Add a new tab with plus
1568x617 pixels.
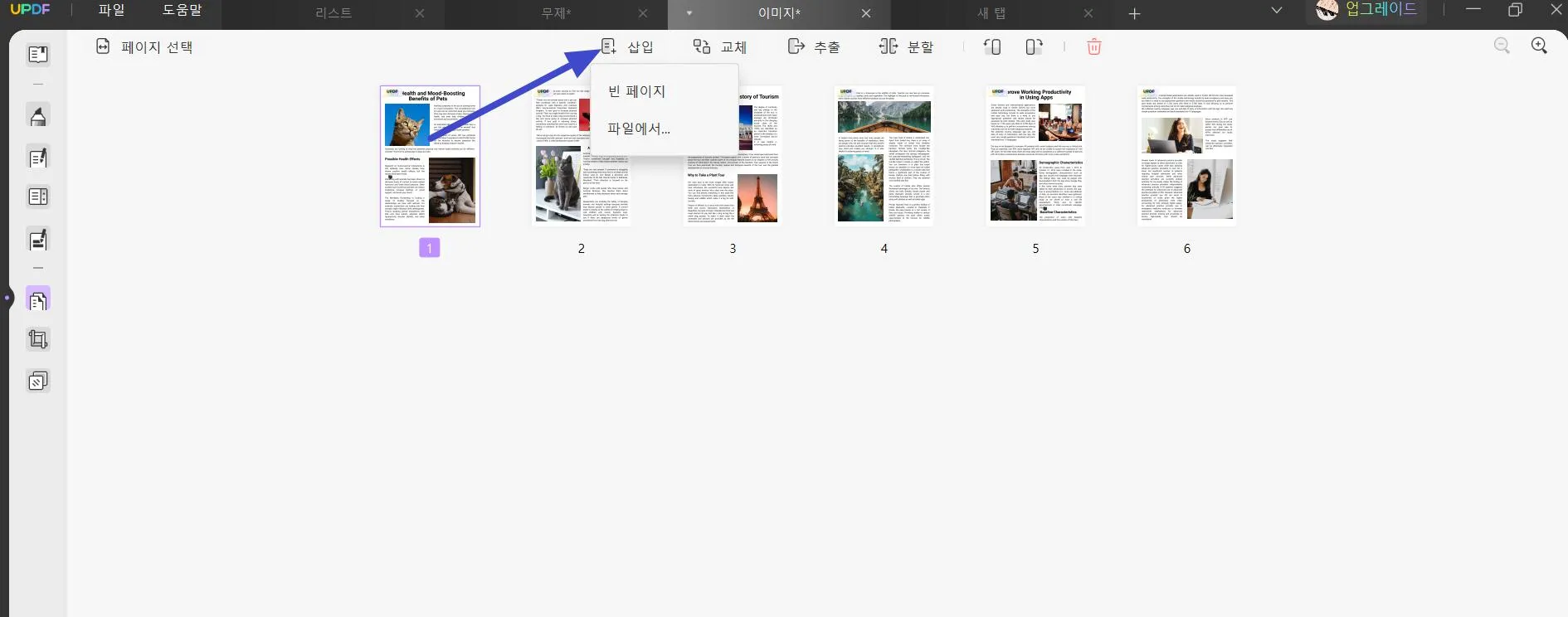tap(1135, 13)
